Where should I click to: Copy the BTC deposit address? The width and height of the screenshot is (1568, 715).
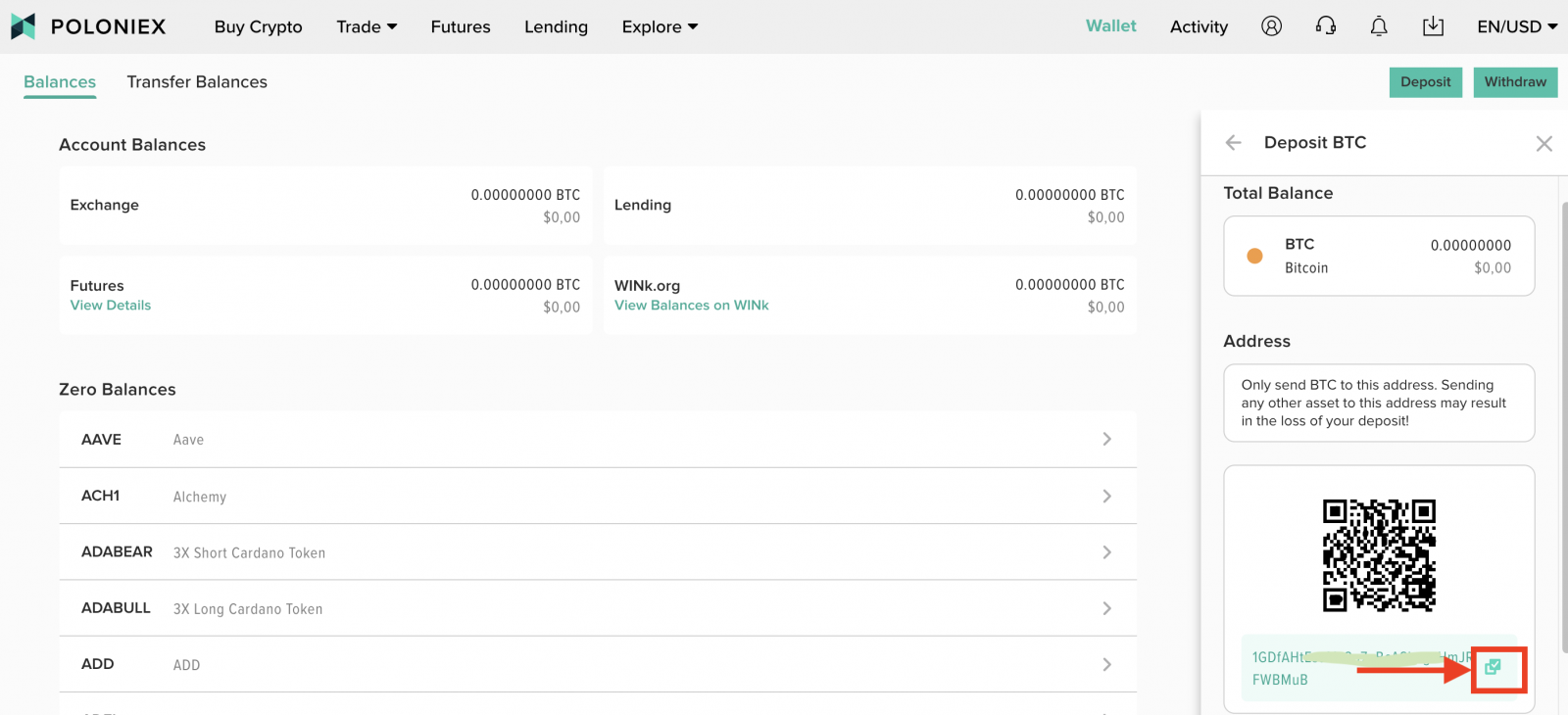(x=1493, y=667)
